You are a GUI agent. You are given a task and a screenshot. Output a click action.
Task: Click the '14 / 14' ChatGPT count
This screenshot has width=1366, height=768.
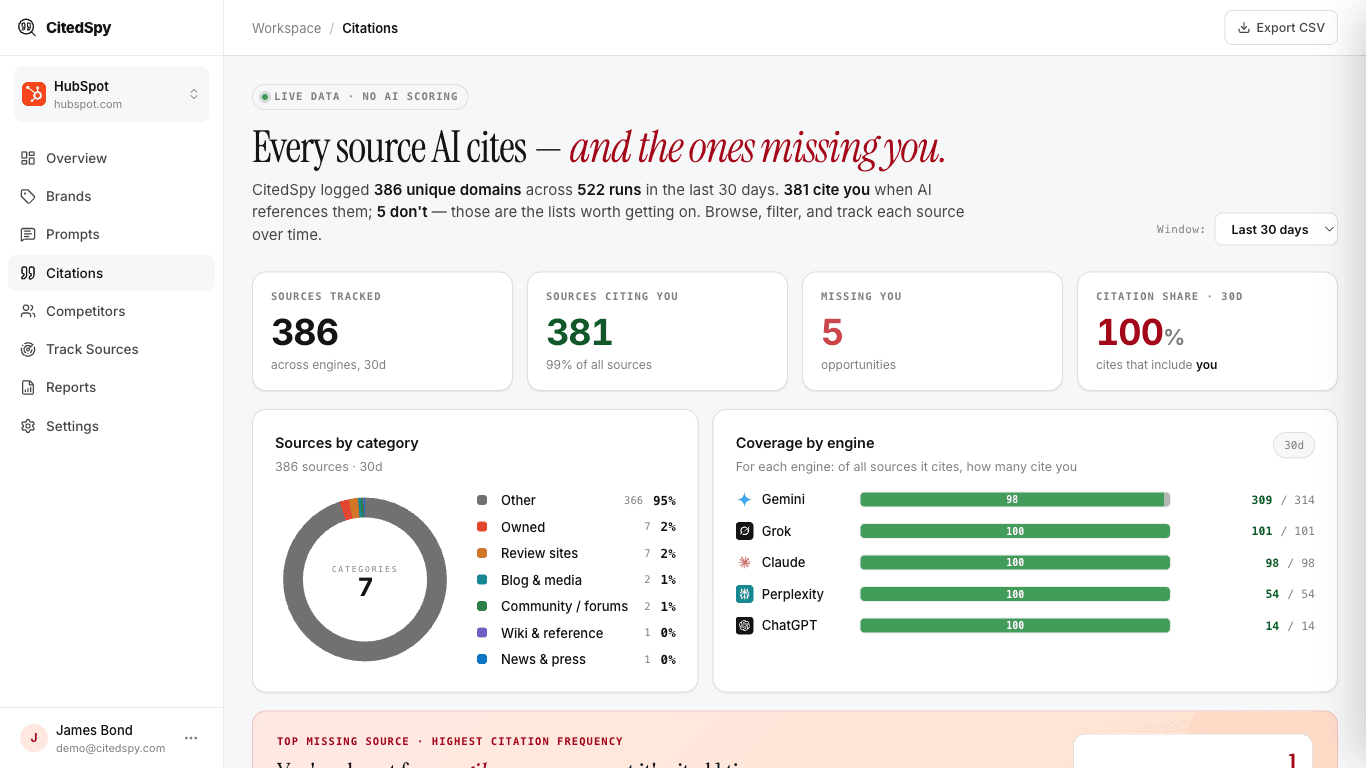tap(1290, 626)
